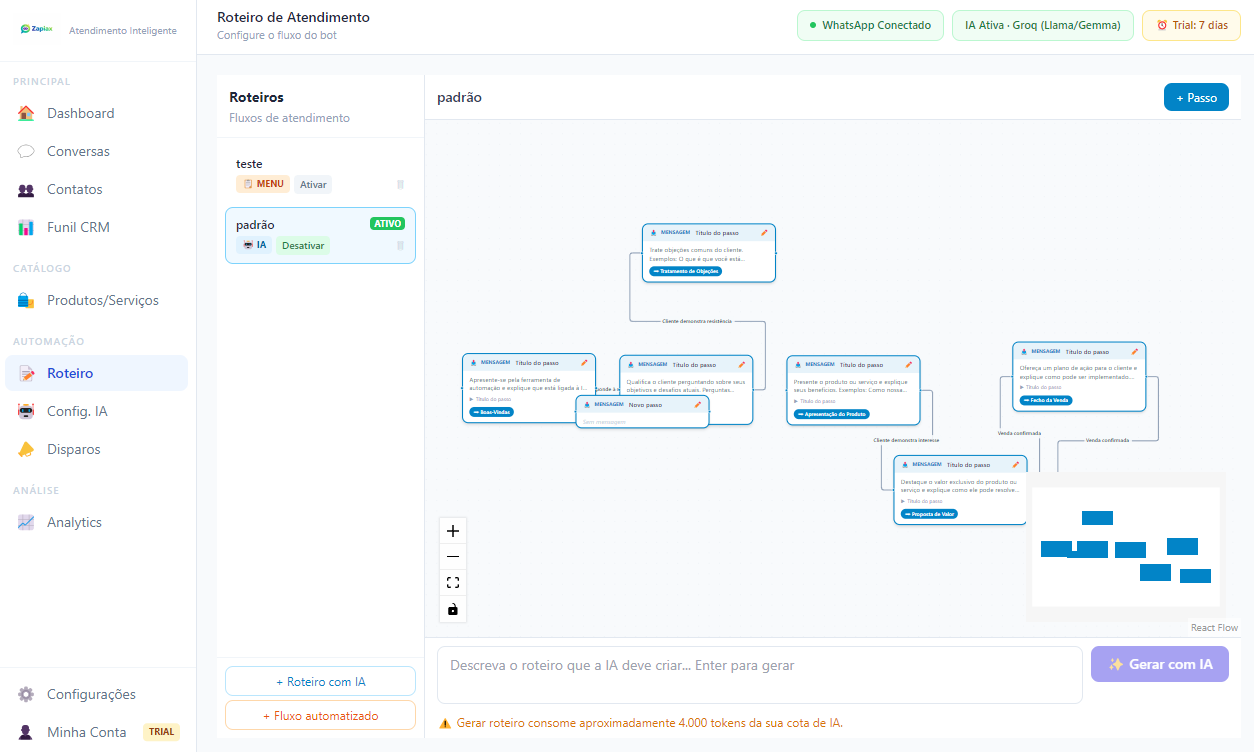The image size is (1254, 752).
Task: Deactivate the padrão roteiro
Action: (x=302, y=246)
